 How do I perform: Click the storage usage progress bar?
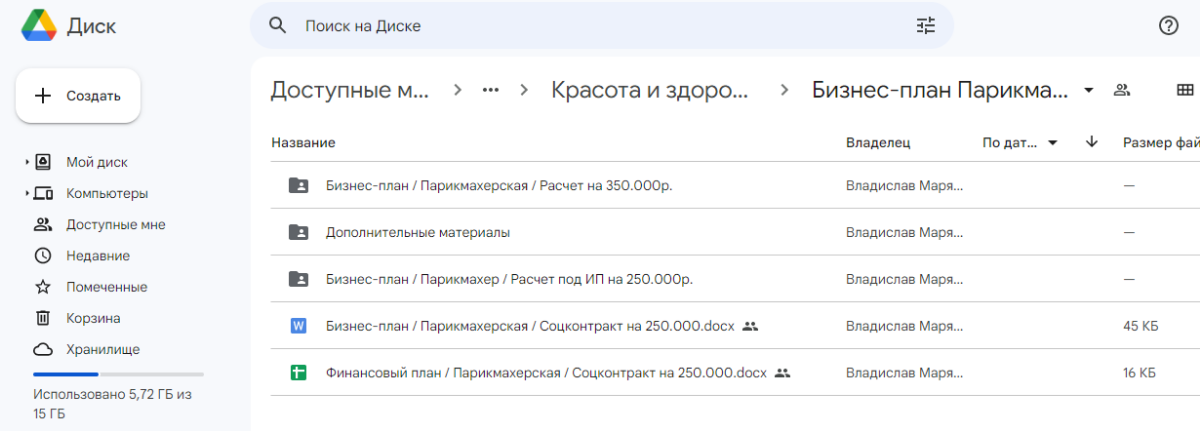[x=118, y=374]
